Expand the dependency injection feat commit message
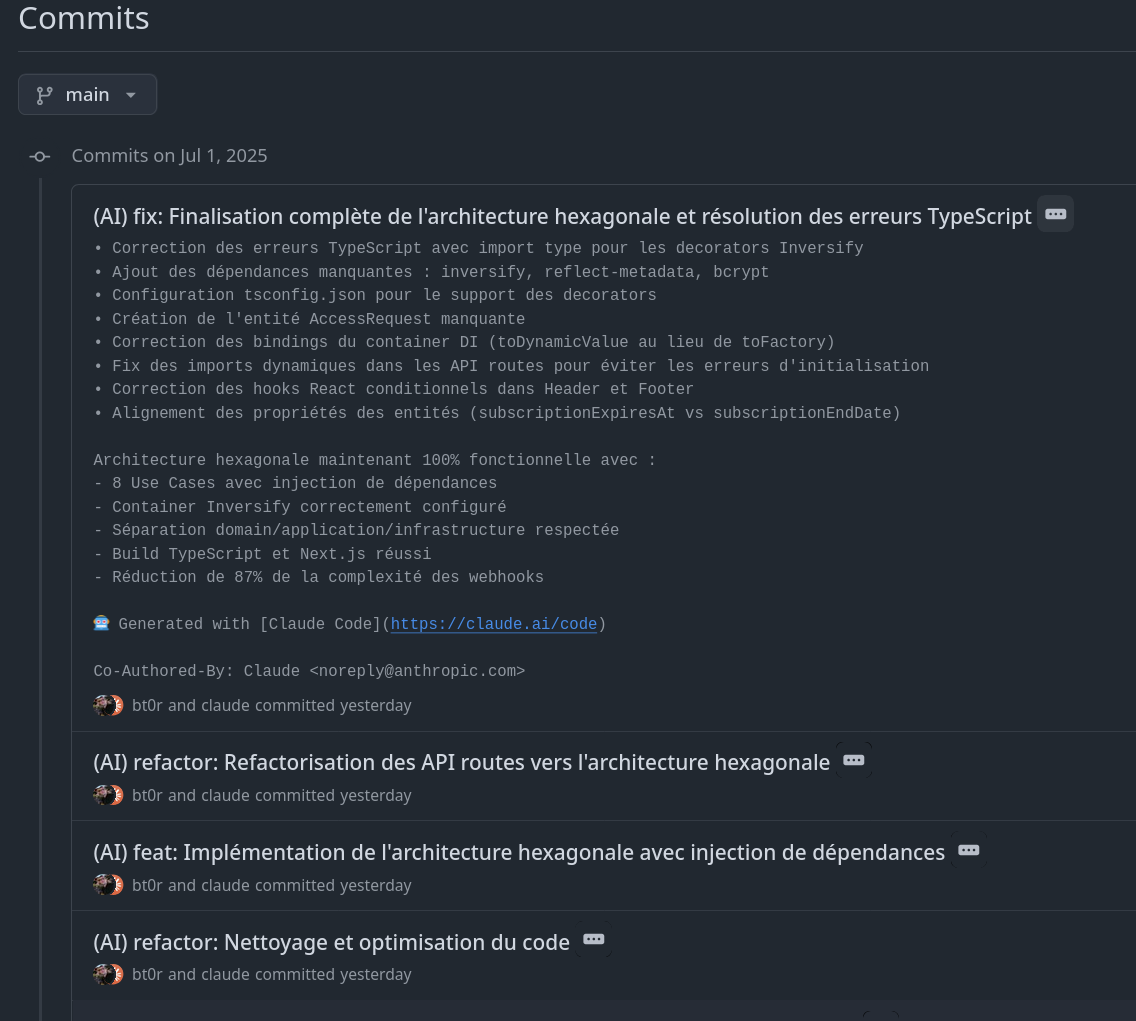This screenshot has width=1136, height=1021. 969,850
